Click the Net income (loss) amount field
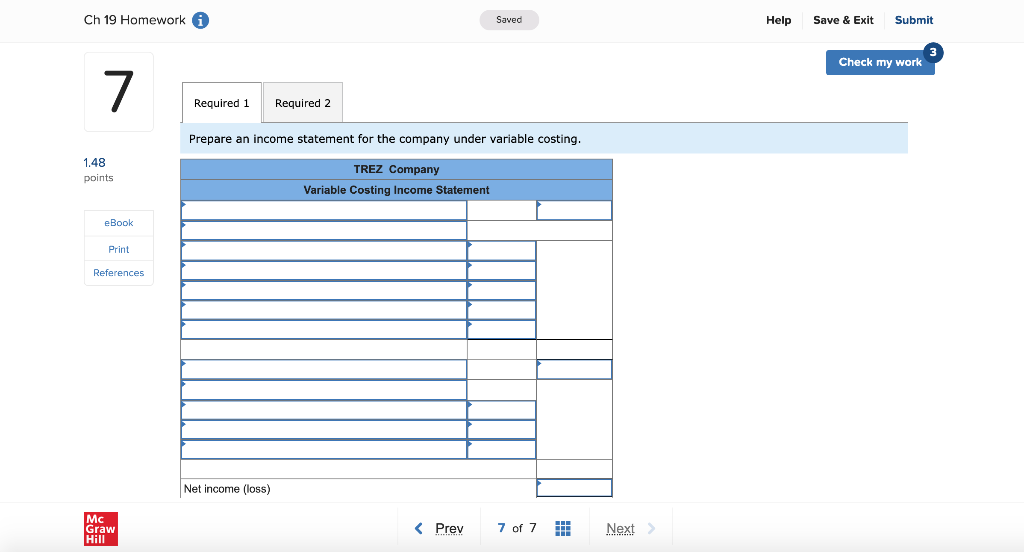This screenshot has width=1024, height=552. [x=574, y=488]
